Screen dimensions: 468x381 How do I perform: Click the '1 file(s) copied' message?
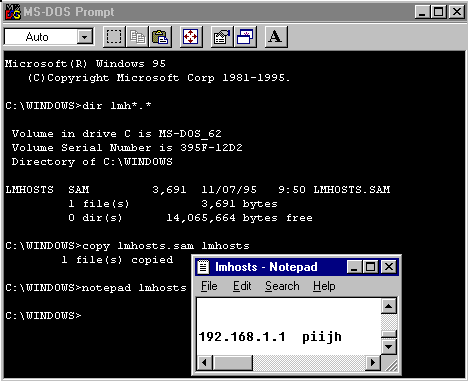(117, 260)
